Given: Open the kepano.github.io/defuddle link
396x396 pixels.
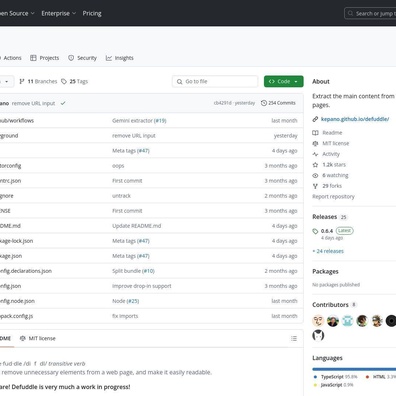Looking at the screenshot, I should (x=355, y=119).
